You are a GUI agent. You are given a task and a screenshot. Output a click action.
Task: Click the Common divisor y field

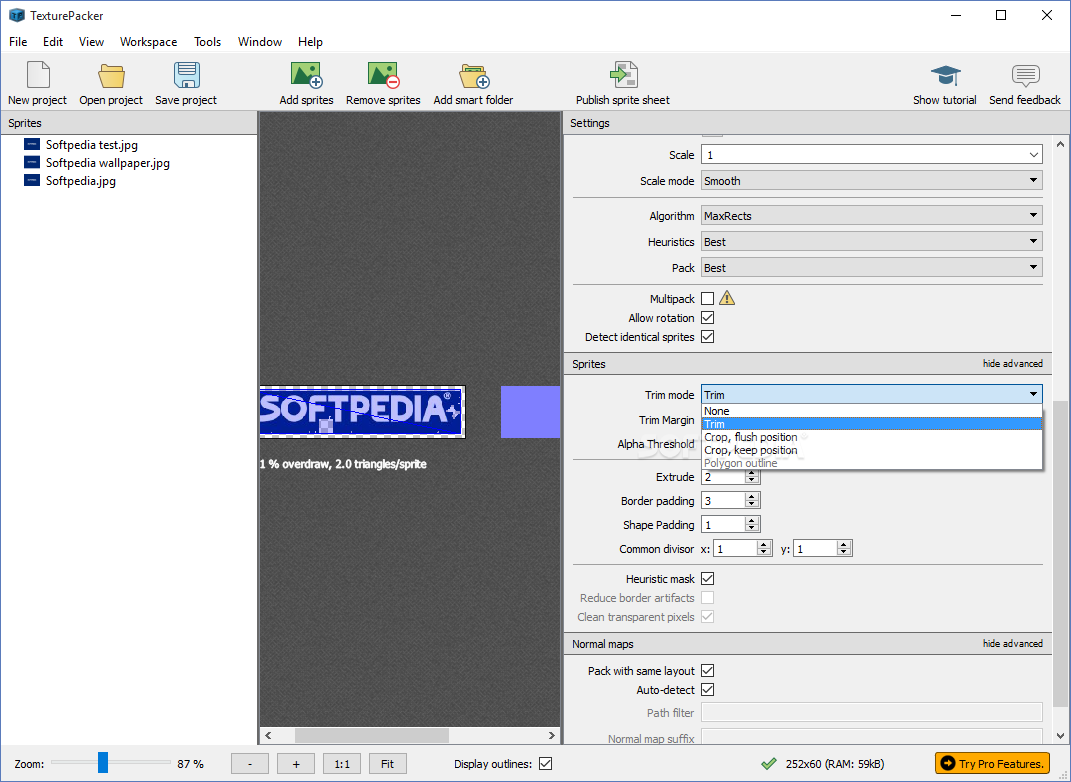(x=815, y=548)
